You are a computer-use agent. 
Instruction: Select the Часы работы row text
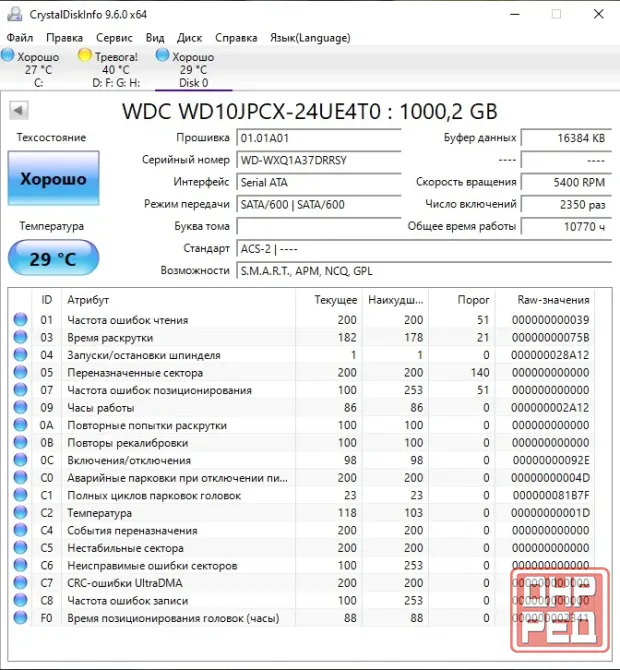pos(100,408)
